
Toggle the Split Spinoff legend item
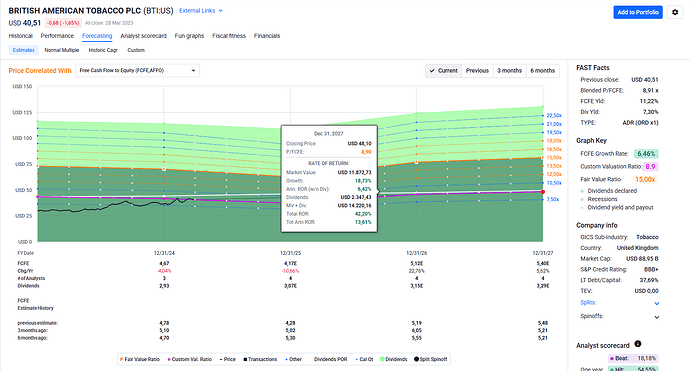(431, 359)
